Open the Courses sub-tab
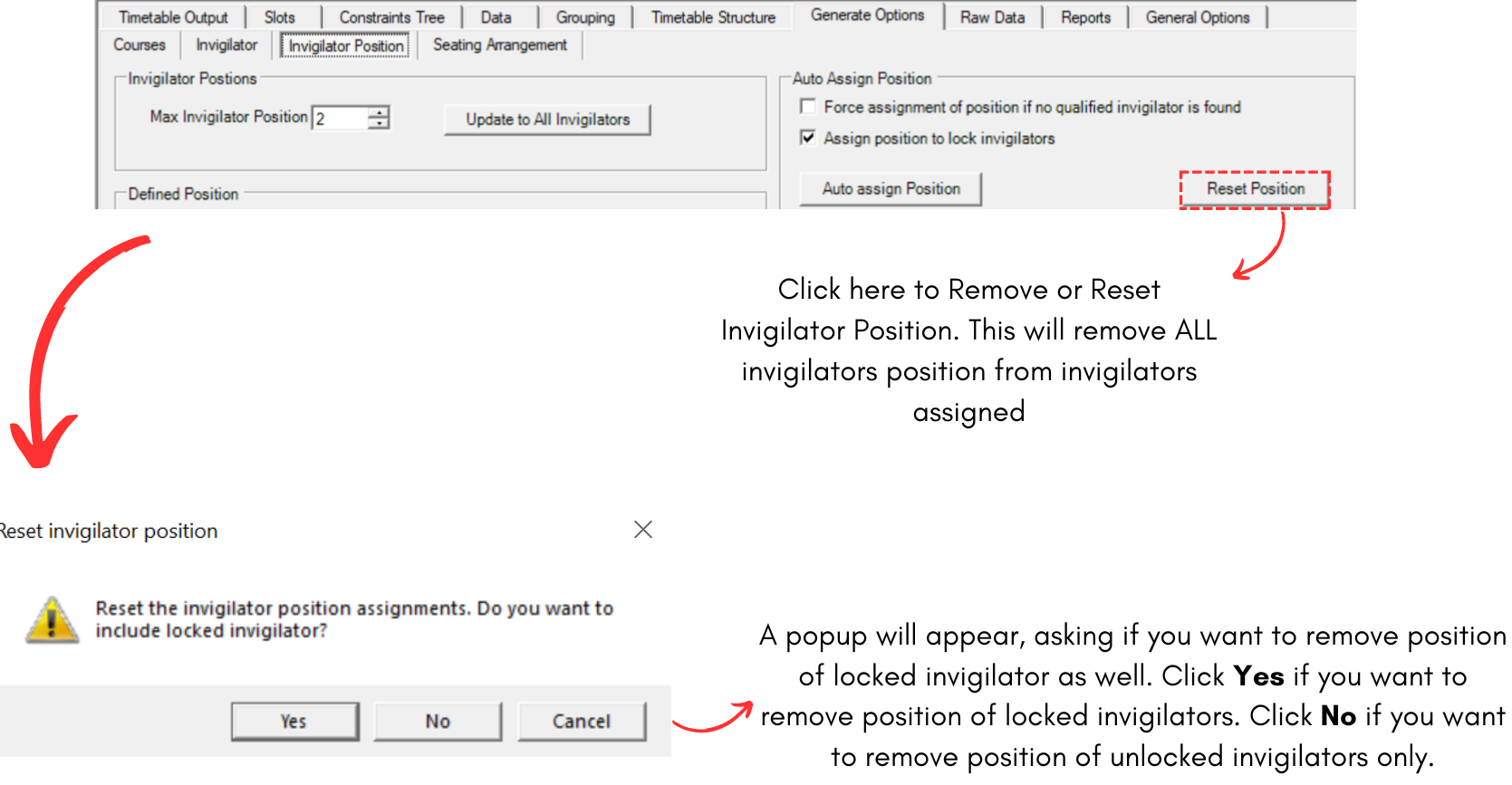The image size is (1512, 785). pyautogui.click(x=140, y=44)
